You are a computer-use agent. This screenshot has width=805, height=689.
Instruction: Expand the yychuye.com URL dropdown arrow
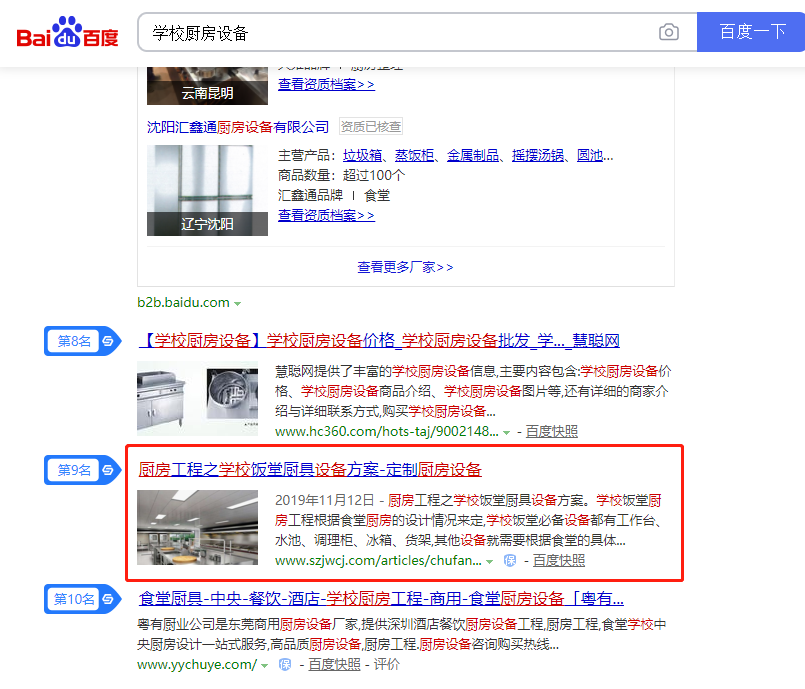click(x=265, y=666)
